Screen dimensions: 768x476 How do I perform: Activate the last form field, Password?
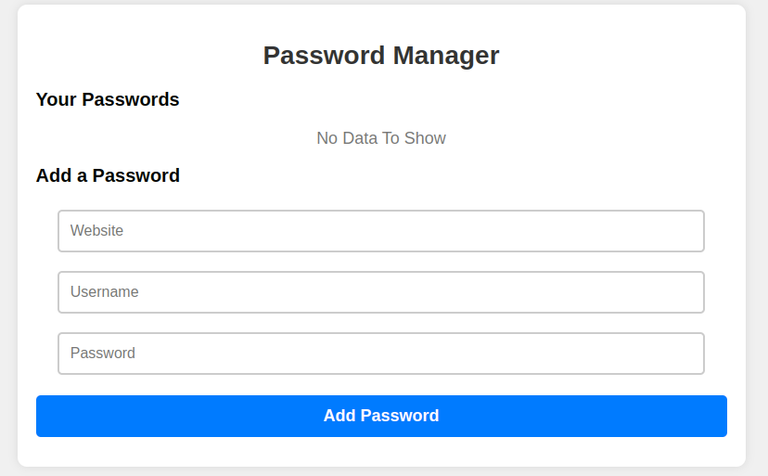pos(381,353)
